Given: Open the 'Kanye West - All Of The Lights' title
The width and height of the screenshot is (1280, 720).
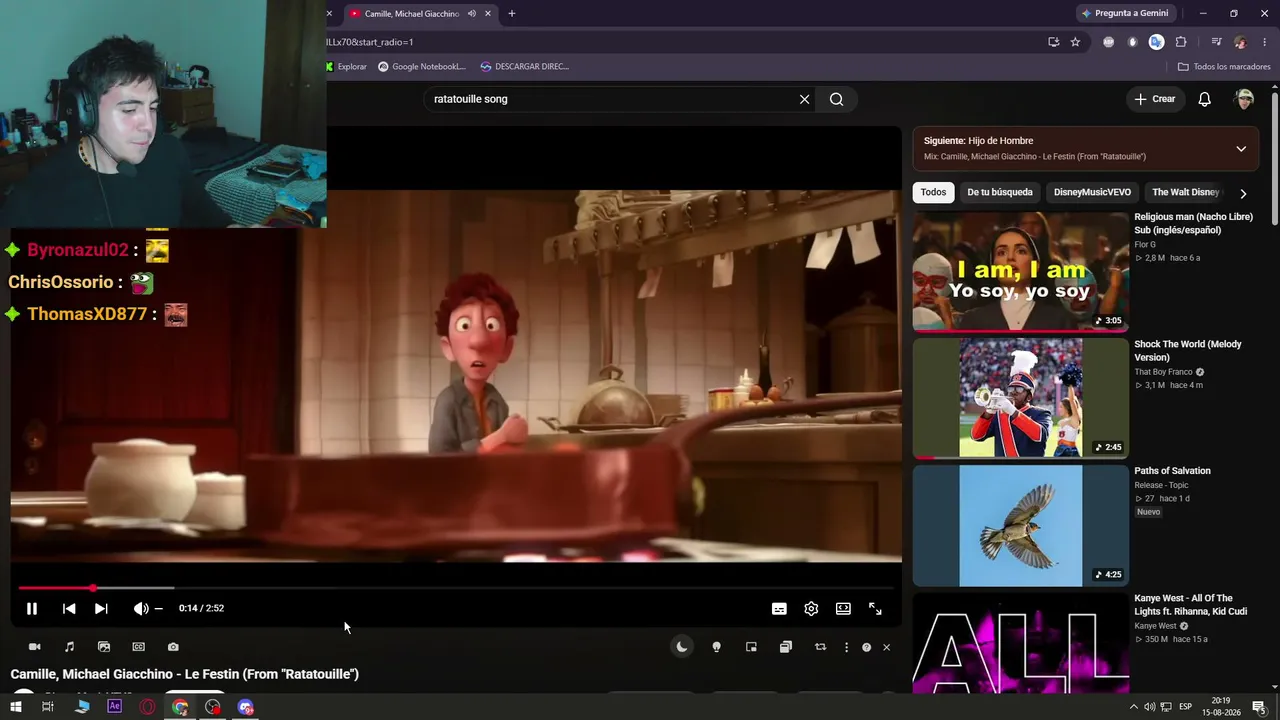Looking at the screenshot, I should click(1190, 605).
